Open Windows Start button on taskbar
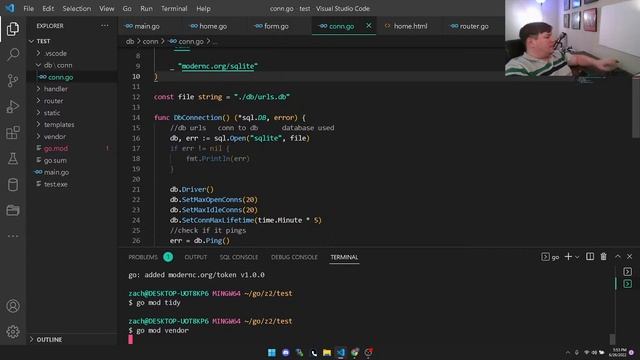 tap(271, 352)
